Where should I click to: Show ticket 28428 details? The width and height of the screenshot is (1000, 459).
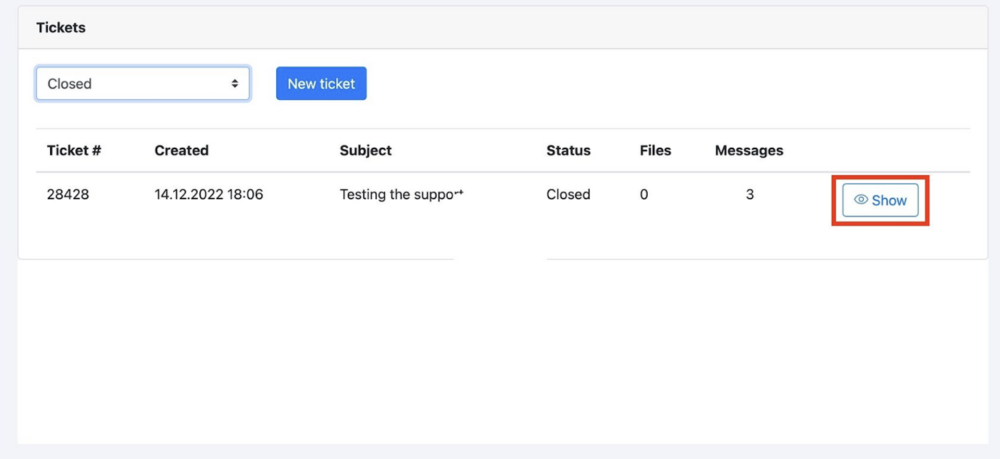point(880,200)
